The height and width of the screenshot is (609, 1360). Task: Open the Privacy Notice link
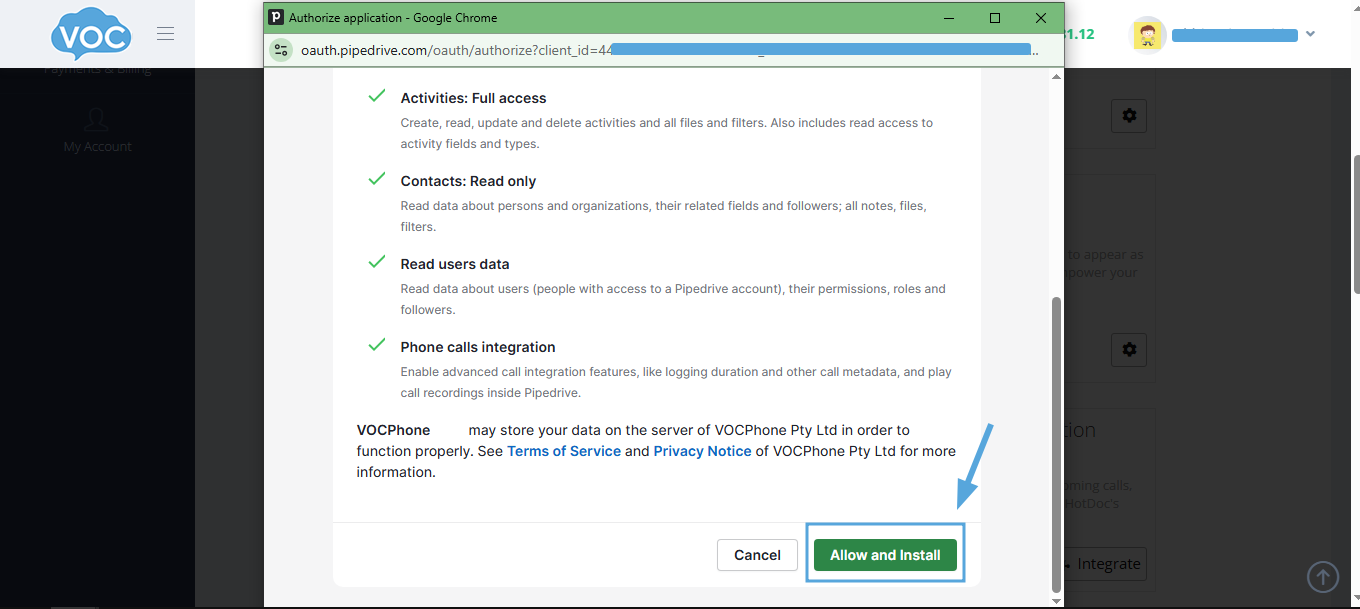[702, 451]
